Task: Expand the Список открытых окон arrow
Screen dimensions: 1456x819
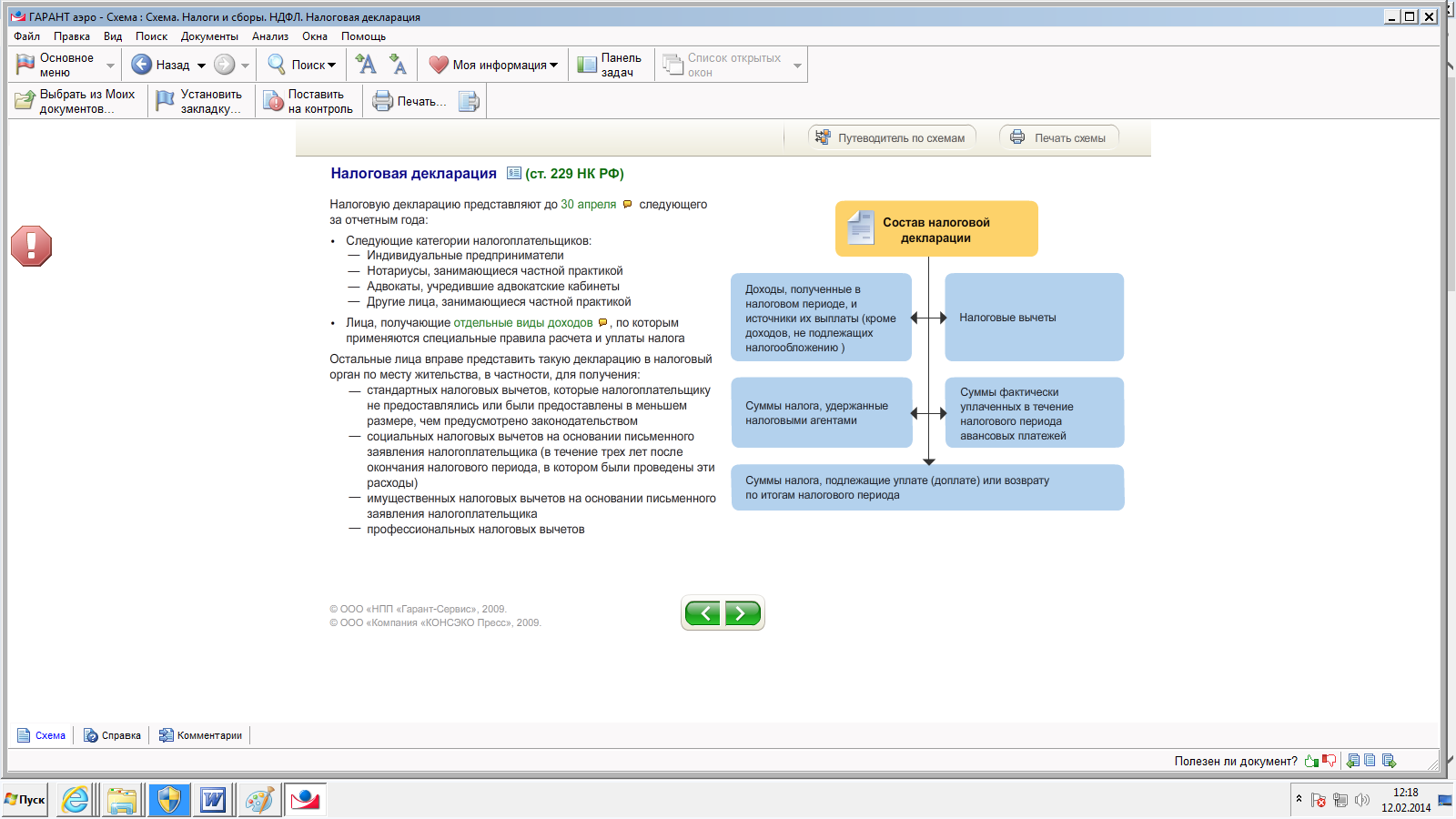Action: [797, 66]
